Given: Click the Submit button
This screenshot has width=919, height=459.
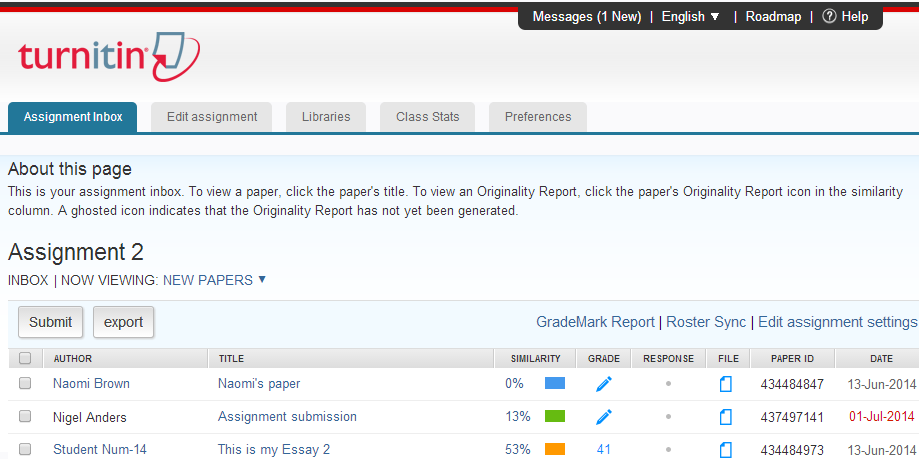Looking at the screenshot, I should coord(50,322).
